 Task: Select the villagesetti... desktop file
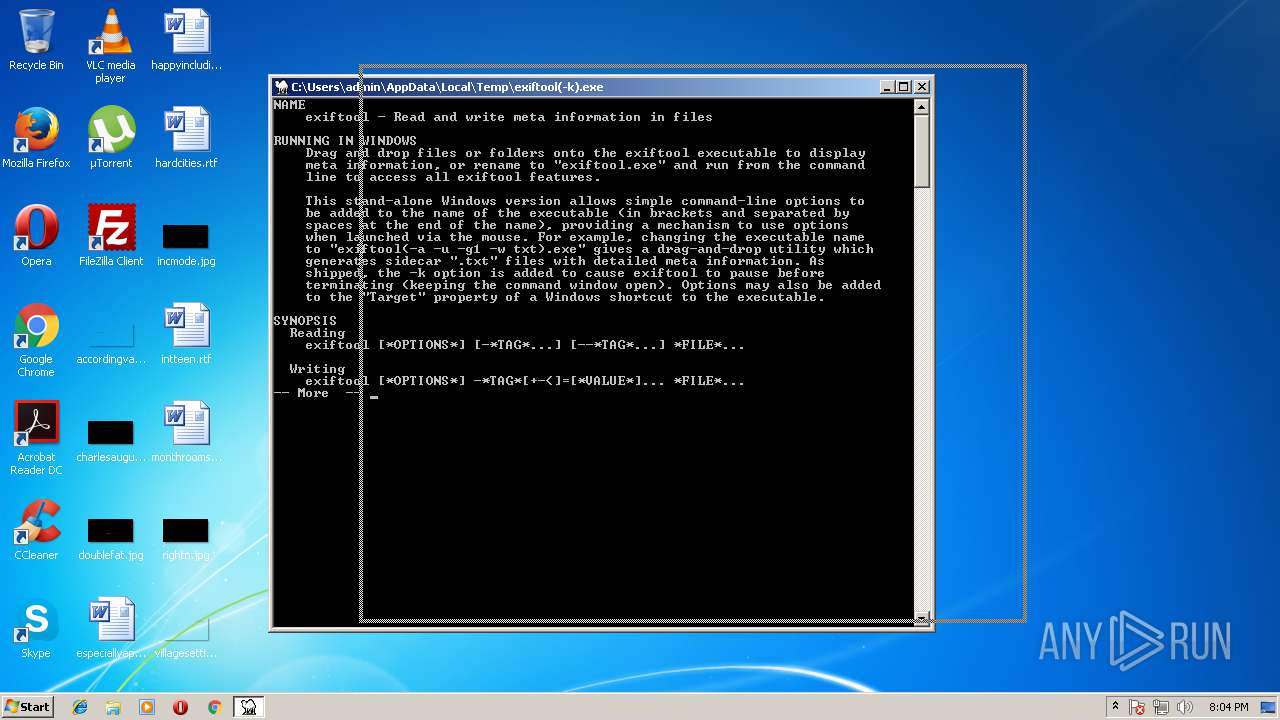coord(186,637)
